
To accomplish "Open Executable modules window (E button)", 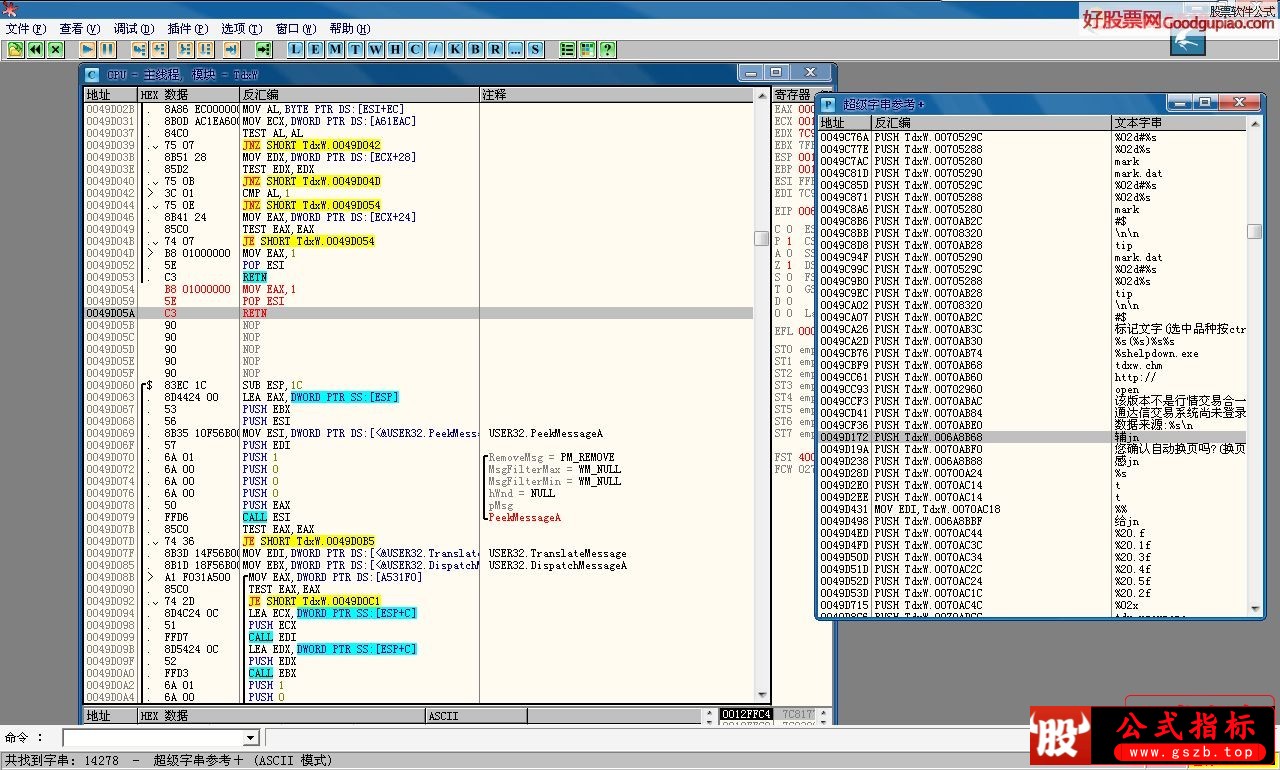I will (x=316, y=49).
